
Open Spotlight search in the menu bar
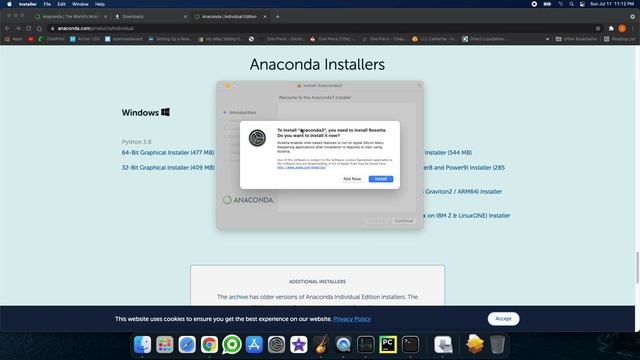click(x=571, y=4)
